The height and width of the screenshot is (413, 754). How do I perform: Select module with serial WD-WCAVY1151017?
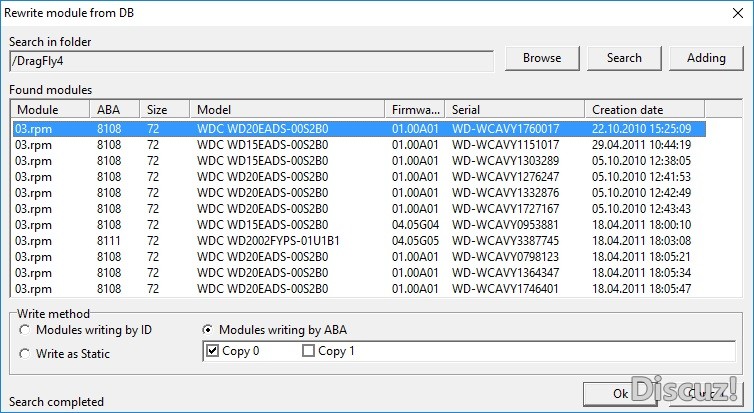tap(505, 145)
